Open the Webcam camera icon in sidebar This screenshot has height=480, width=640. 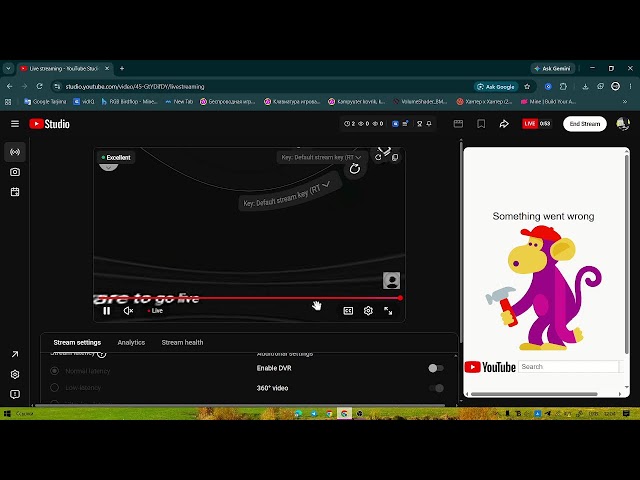tap(15, 172)
